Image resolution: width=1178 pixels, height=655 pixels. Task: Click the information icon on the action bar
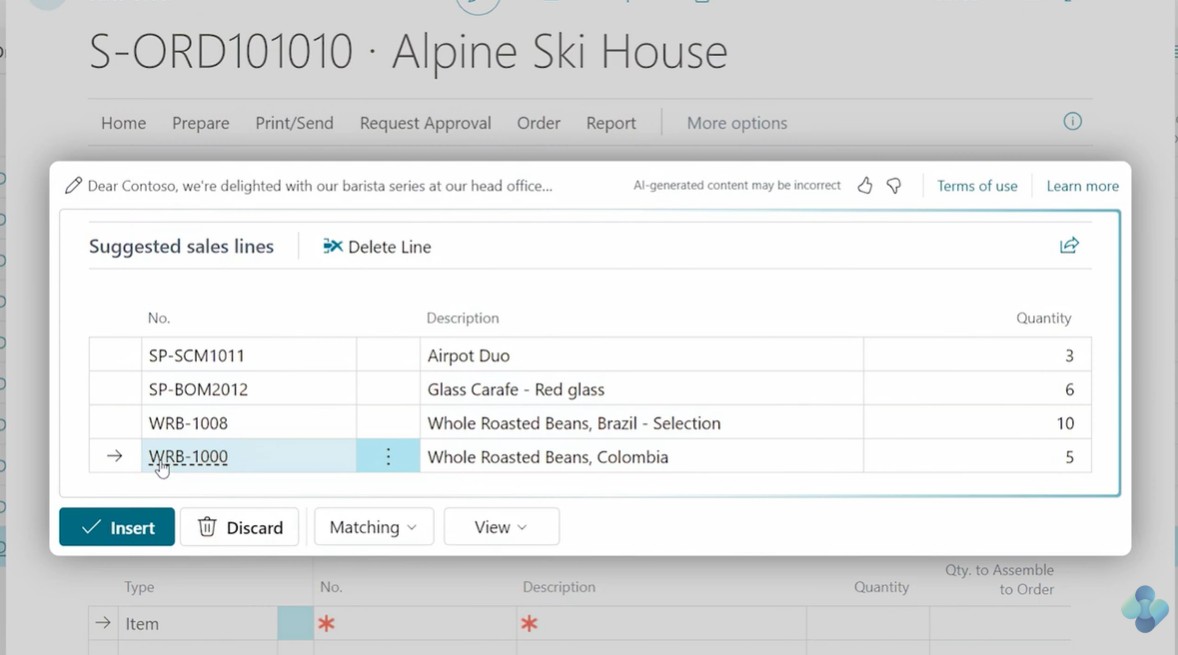coord(1072,121)
